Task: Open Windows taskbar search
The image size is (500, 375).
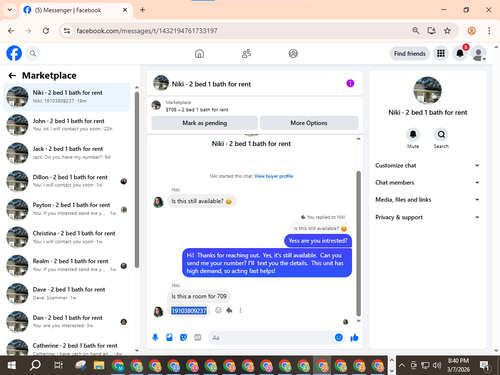Action: (35, 366)
